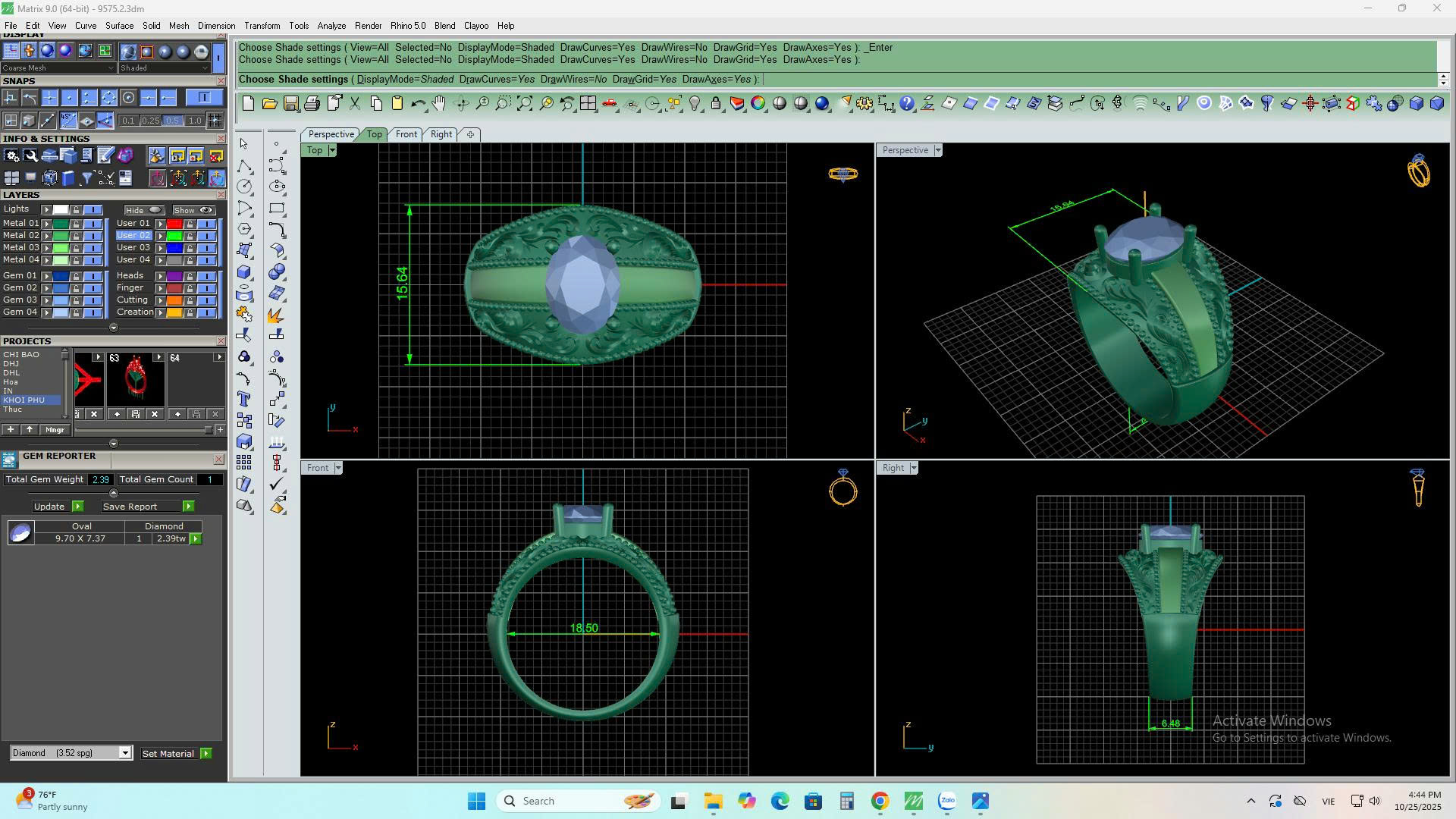
Task: Switch to the Front viewport tab
Action: pos(406,134)
